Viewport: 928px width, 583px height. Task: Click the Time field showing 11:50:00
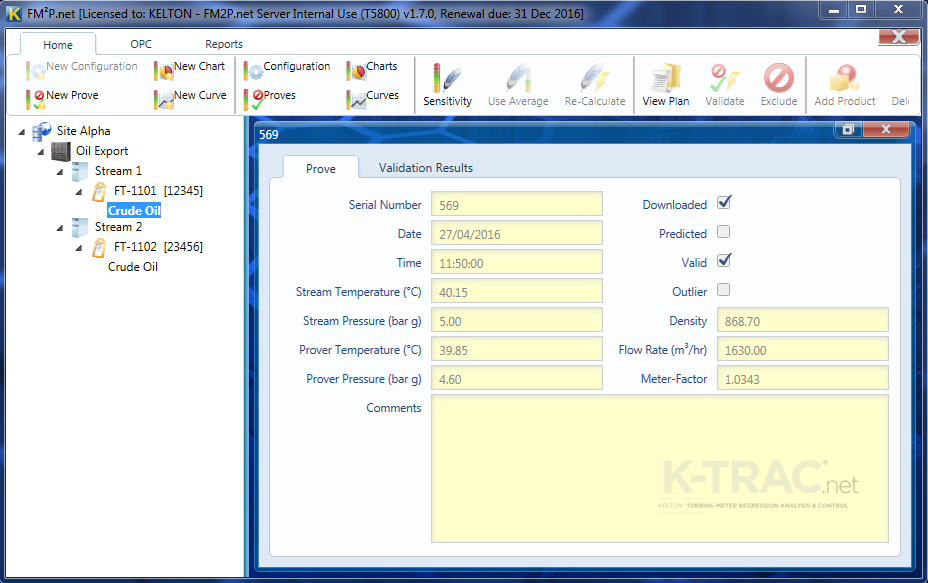point(517,263)
